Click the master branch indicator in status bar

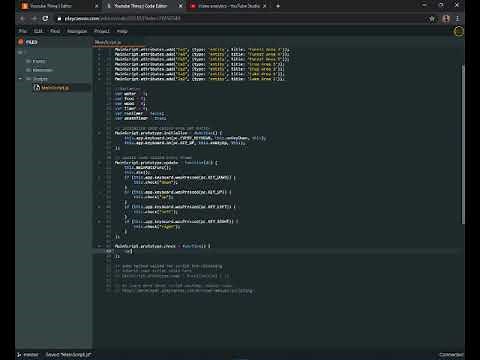click(28, 355)
